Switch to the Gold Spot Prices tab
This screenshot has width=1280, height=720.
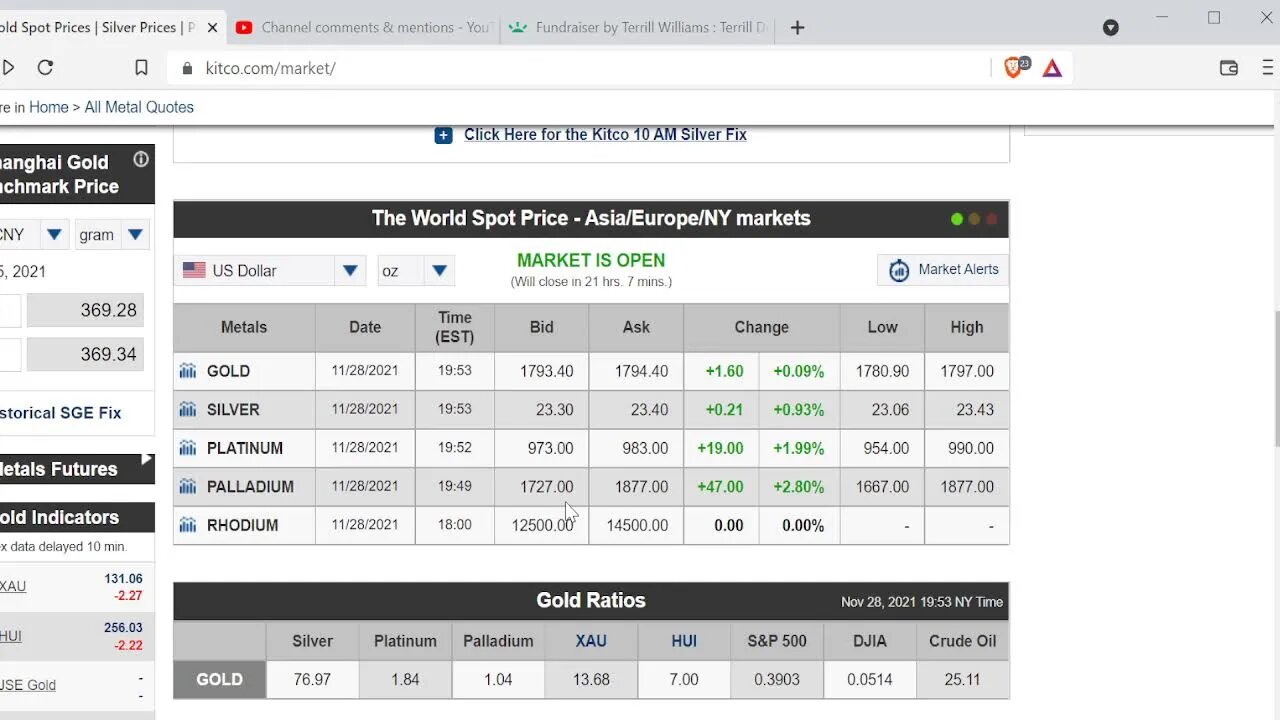pyautogui.click(x=98, y=28)
